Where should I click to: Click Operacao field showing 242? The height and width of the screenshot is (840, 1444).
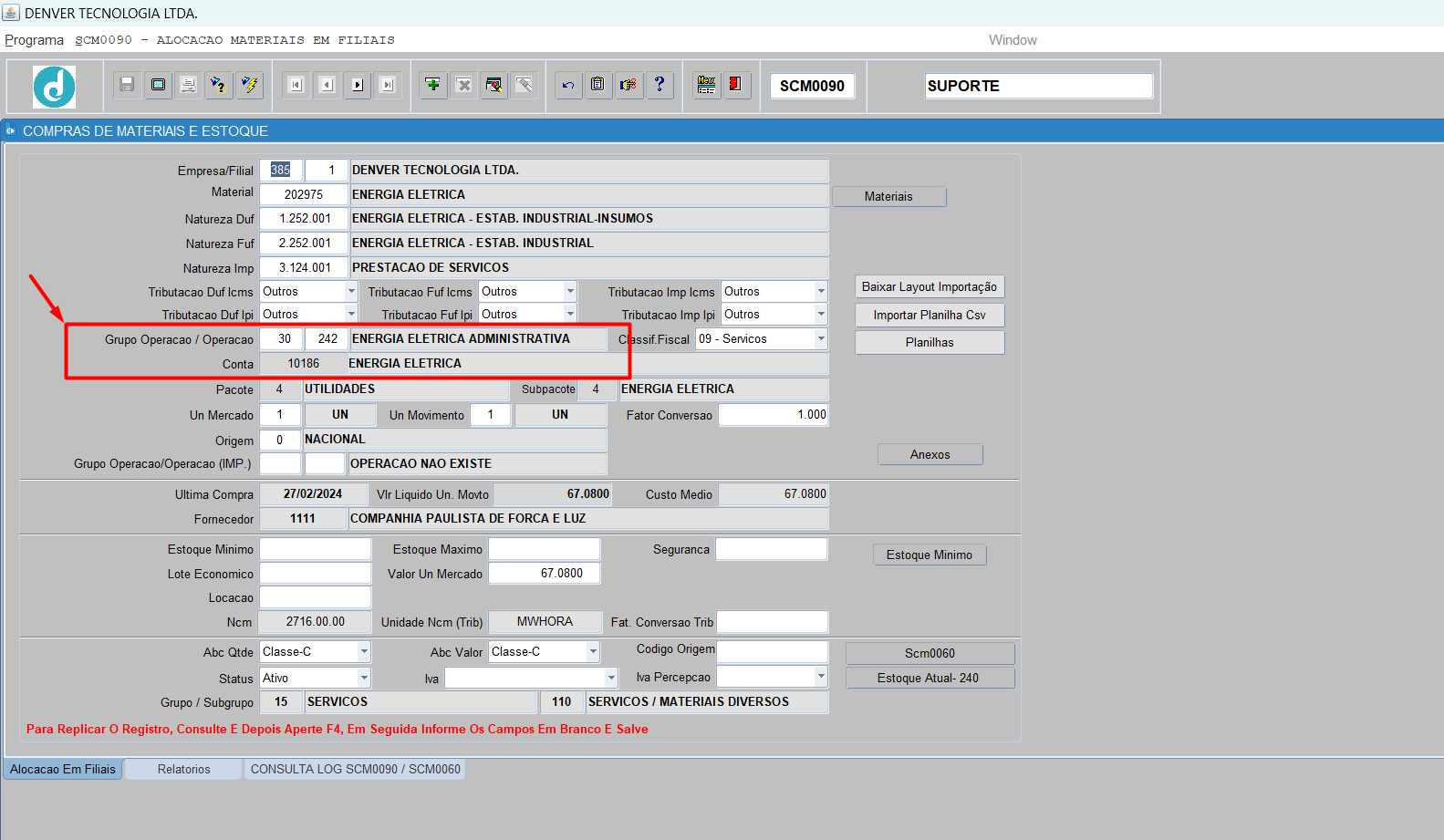click(327, 339)
